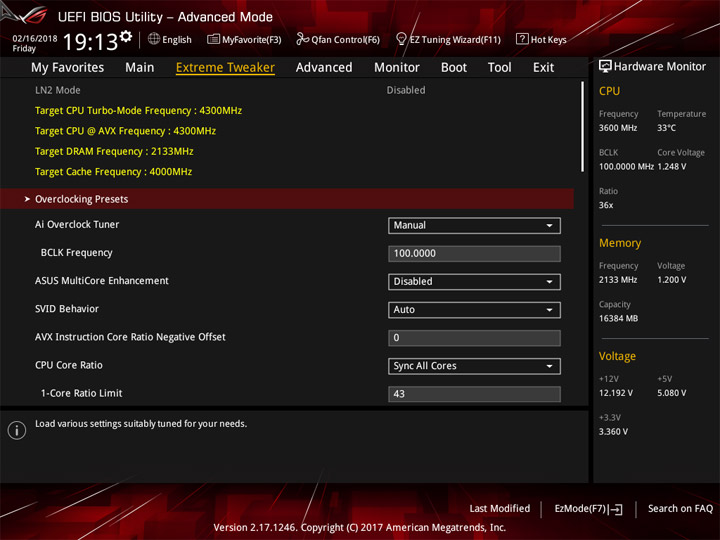Click the 1-Core Ratio Limit field
This screenshot has height=540, width=720.
point(474,394)
